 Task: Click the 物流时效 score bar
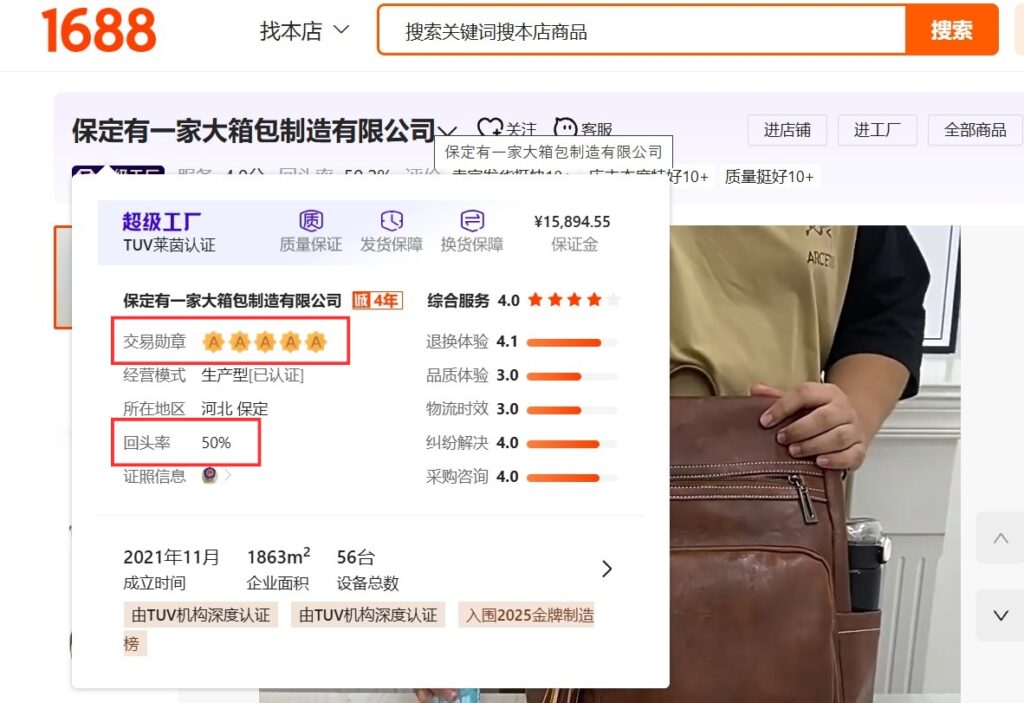point(572,410)
